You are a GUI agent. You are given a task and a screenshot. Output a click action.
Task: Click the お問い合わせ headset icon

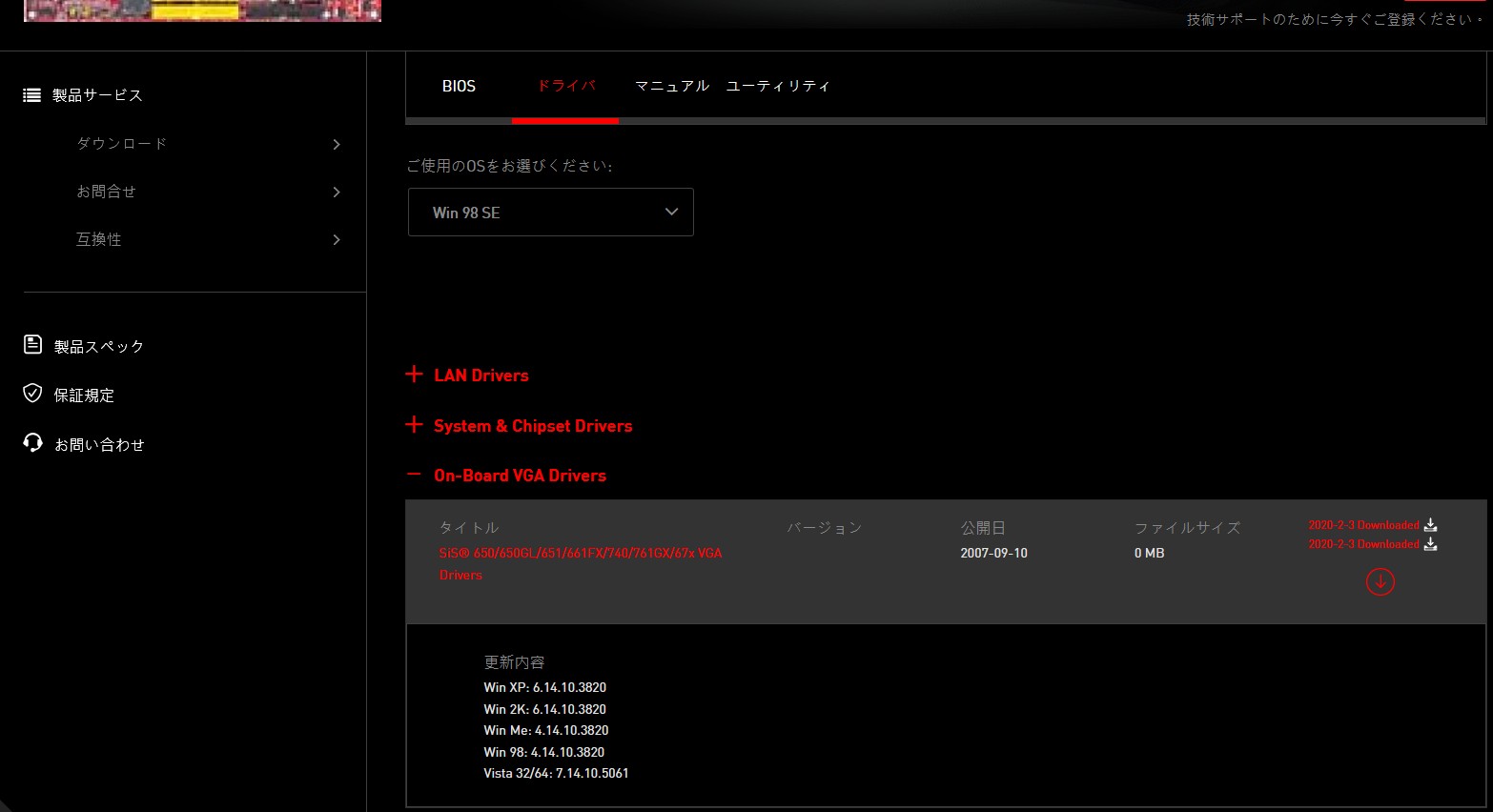(32, 443)
